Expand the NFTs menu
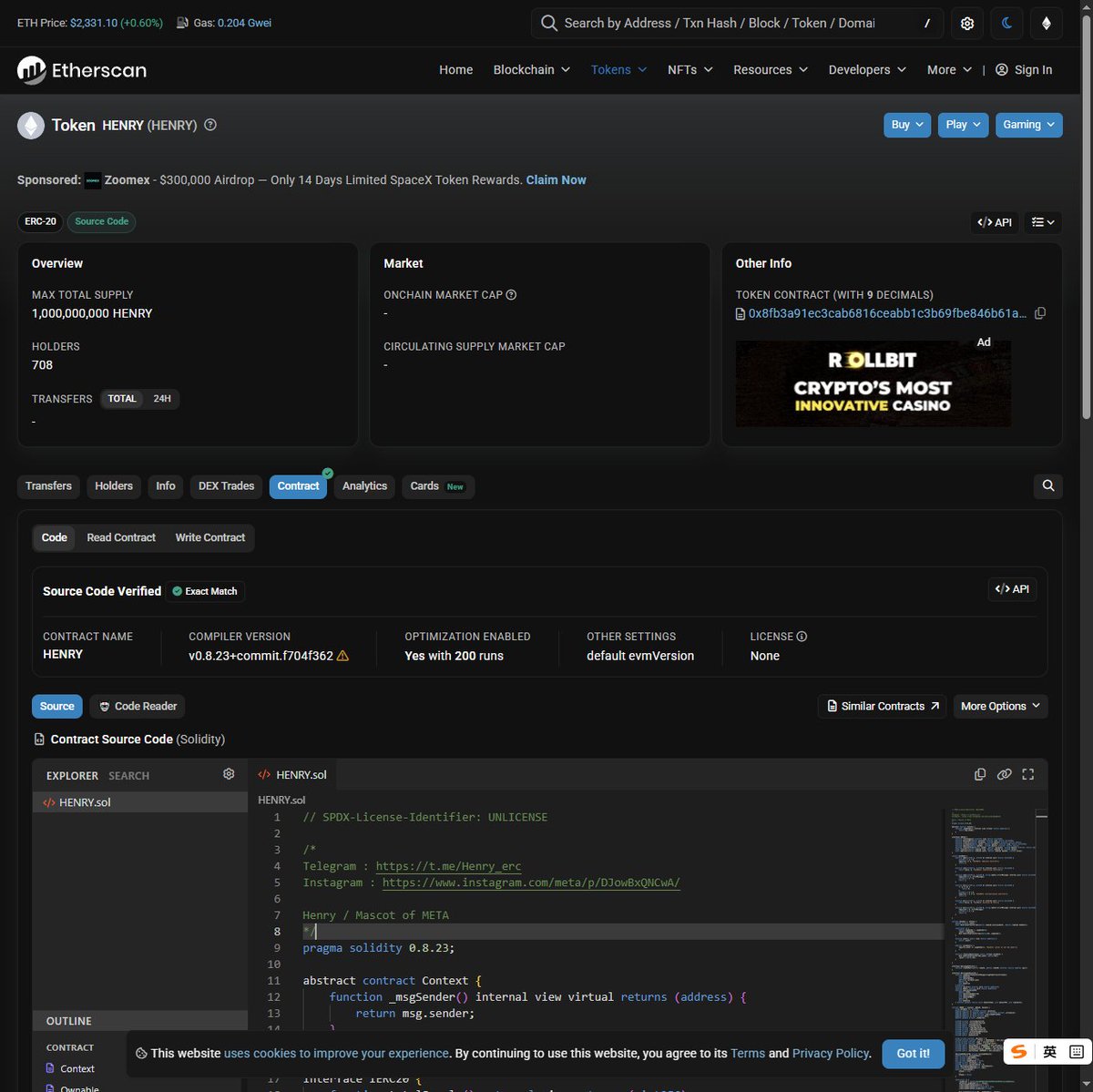The height and width of the screenshot is (1092, 1093). (x=690, y=70)
